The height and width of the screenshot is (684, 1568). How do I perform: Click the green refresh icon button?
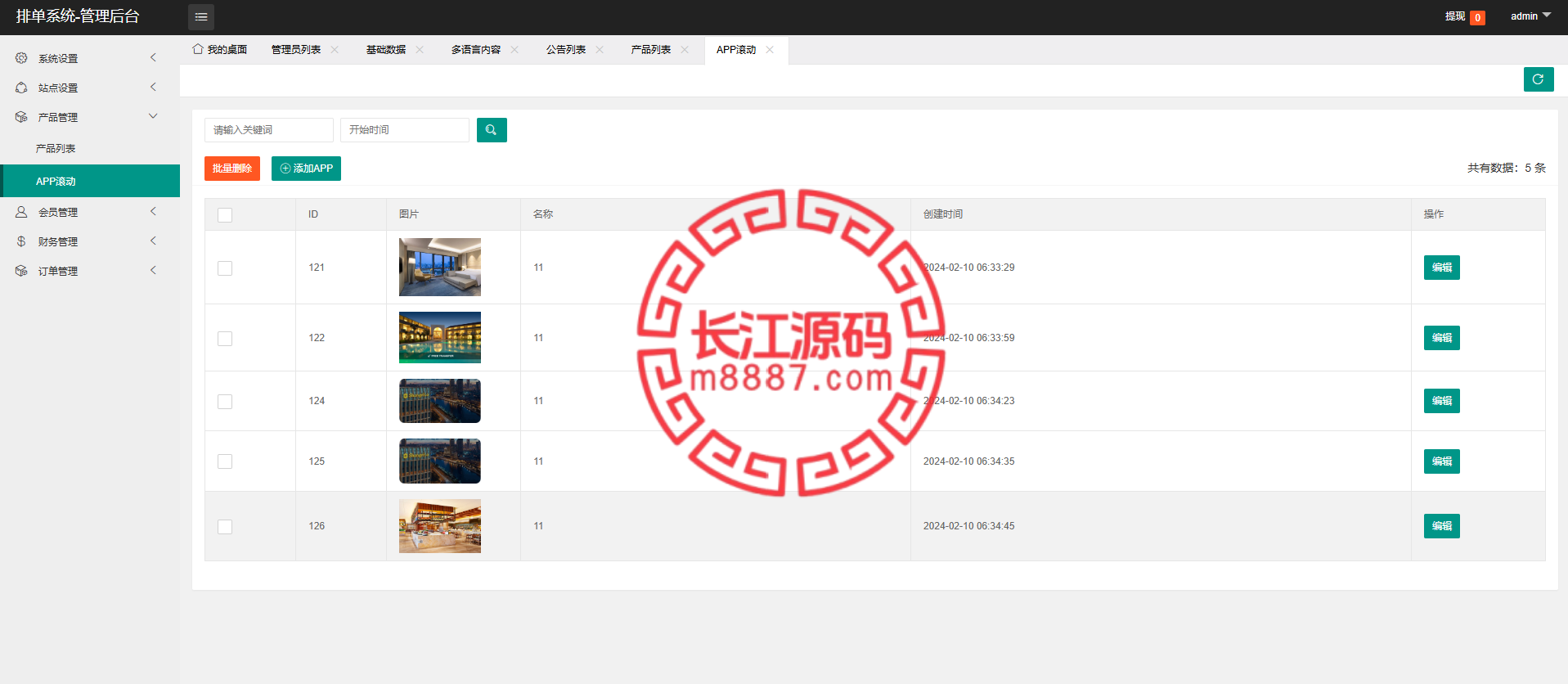(1539, 79)
